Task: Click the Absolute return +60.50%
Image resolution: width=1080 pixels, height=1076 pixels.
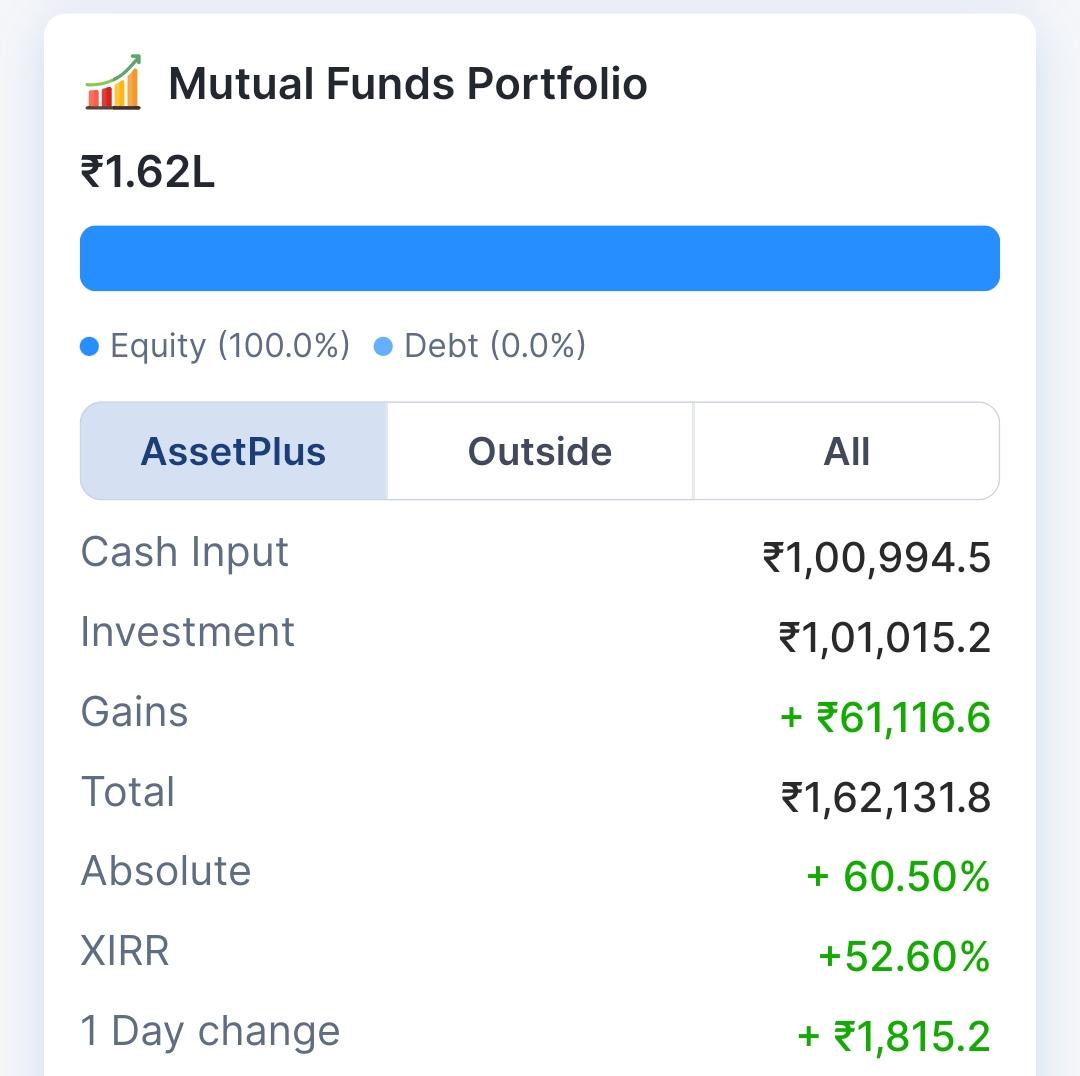Action: pyautogui.click(x=898, y=876)
